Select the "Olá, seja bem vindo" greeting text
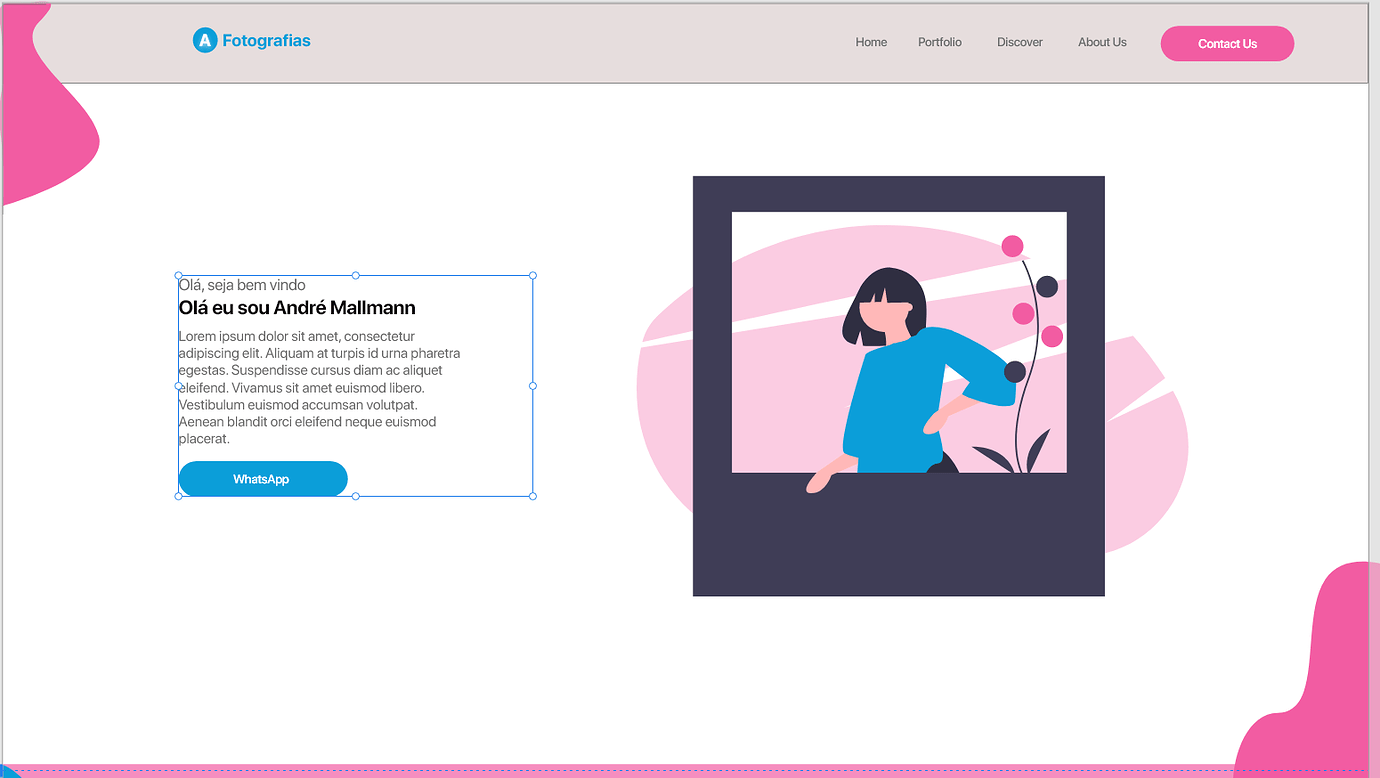This screenshot has height=778, width=1380. coord(242,285)
